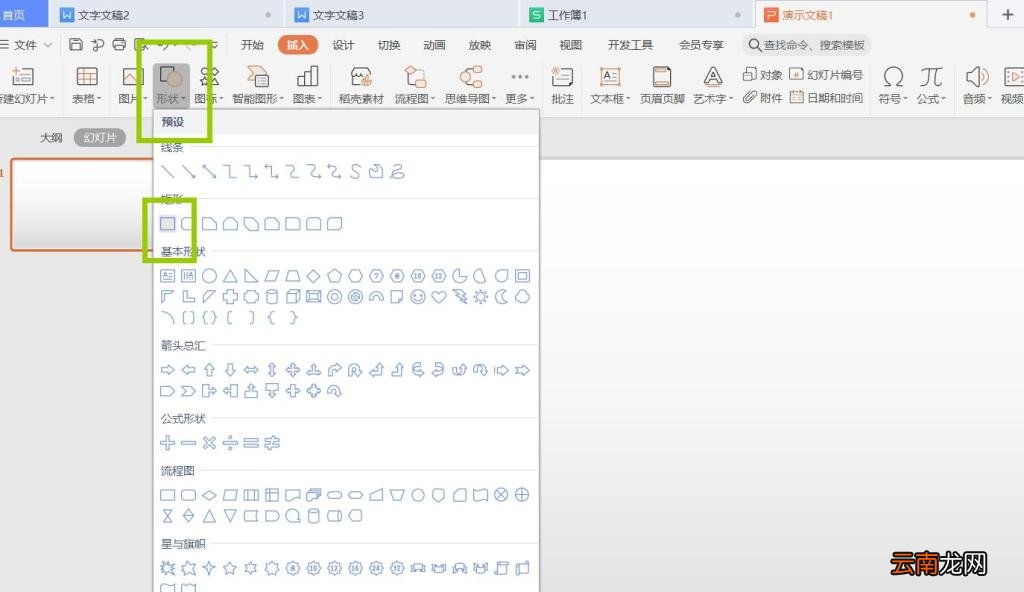Insert 对象 object
Screen dimensions: 1024x592
[763, 74]
